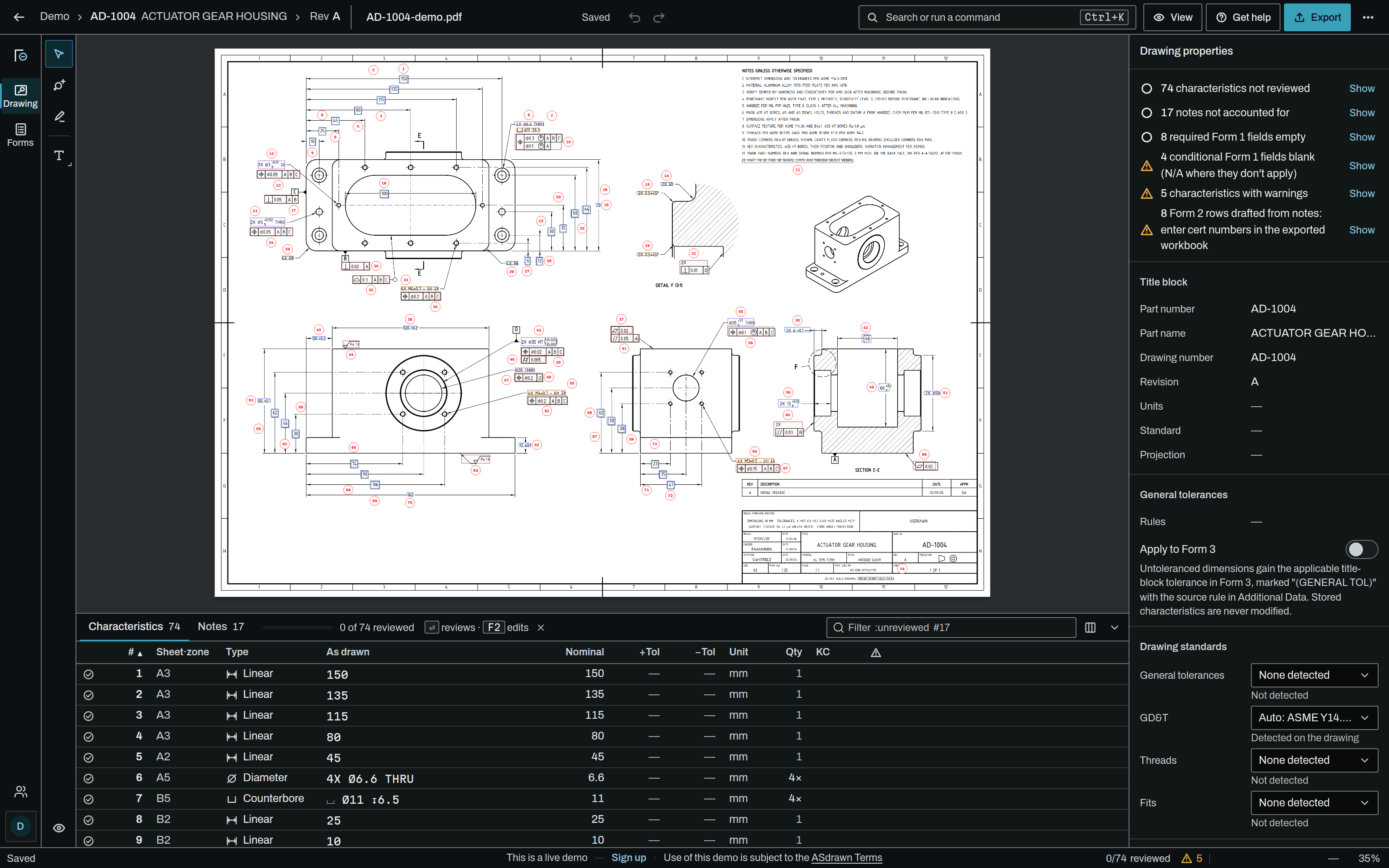Screen dimensions: 1389x868
Task: Switch to the Notes tab
Action: pos(221,627)
